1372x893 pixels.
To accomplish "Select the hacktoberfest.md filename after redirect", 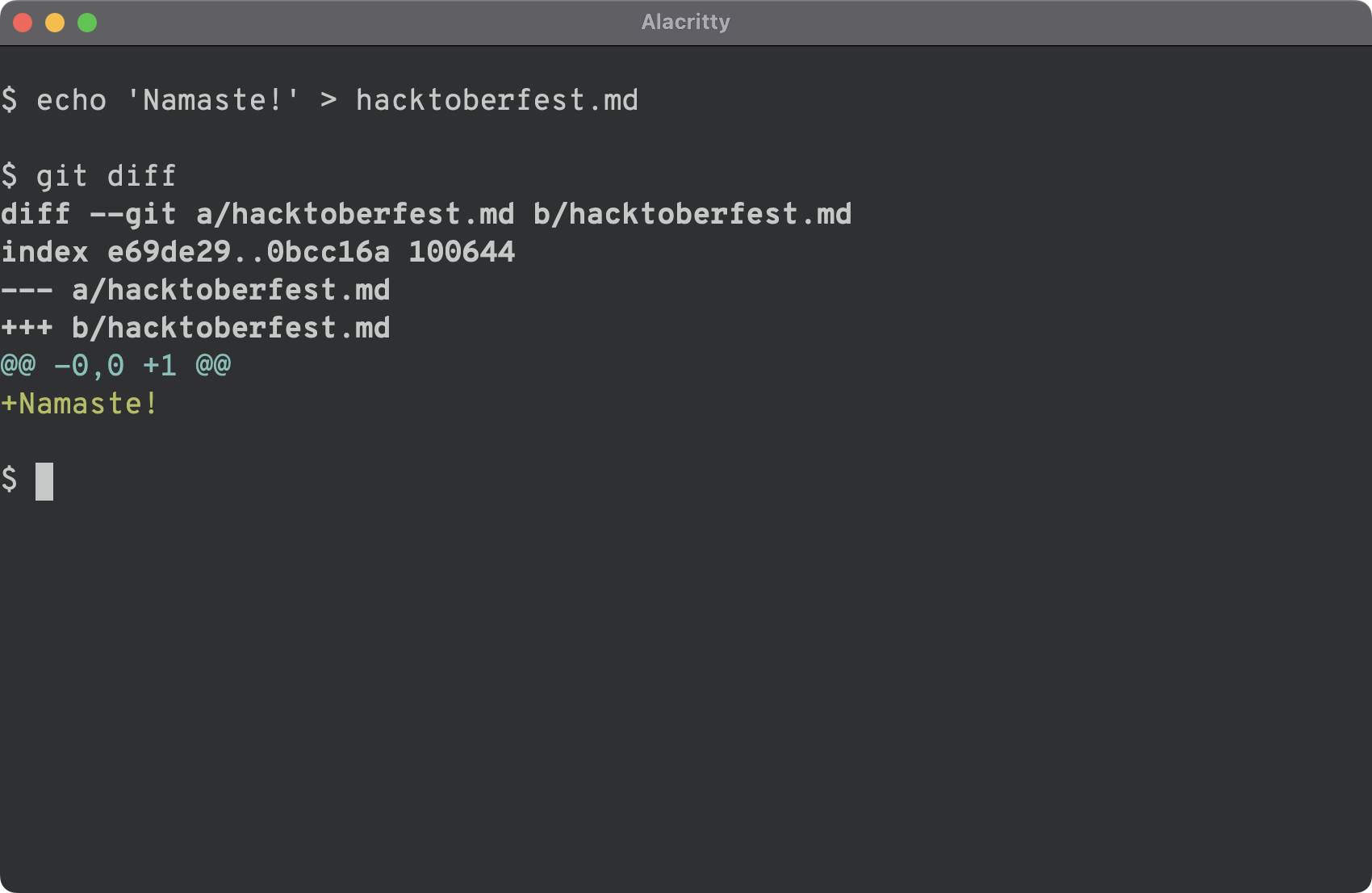I will coord(496,99).
